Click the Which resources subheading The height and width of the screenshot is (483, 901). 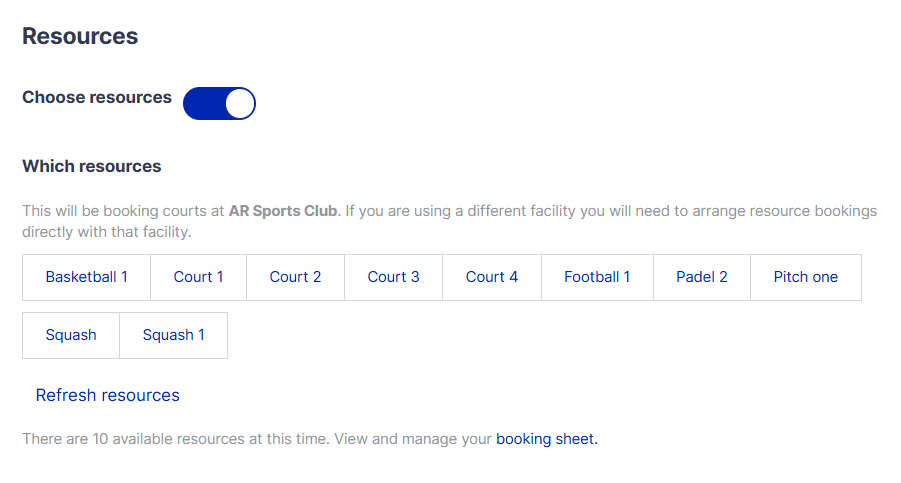pos(92,166)
